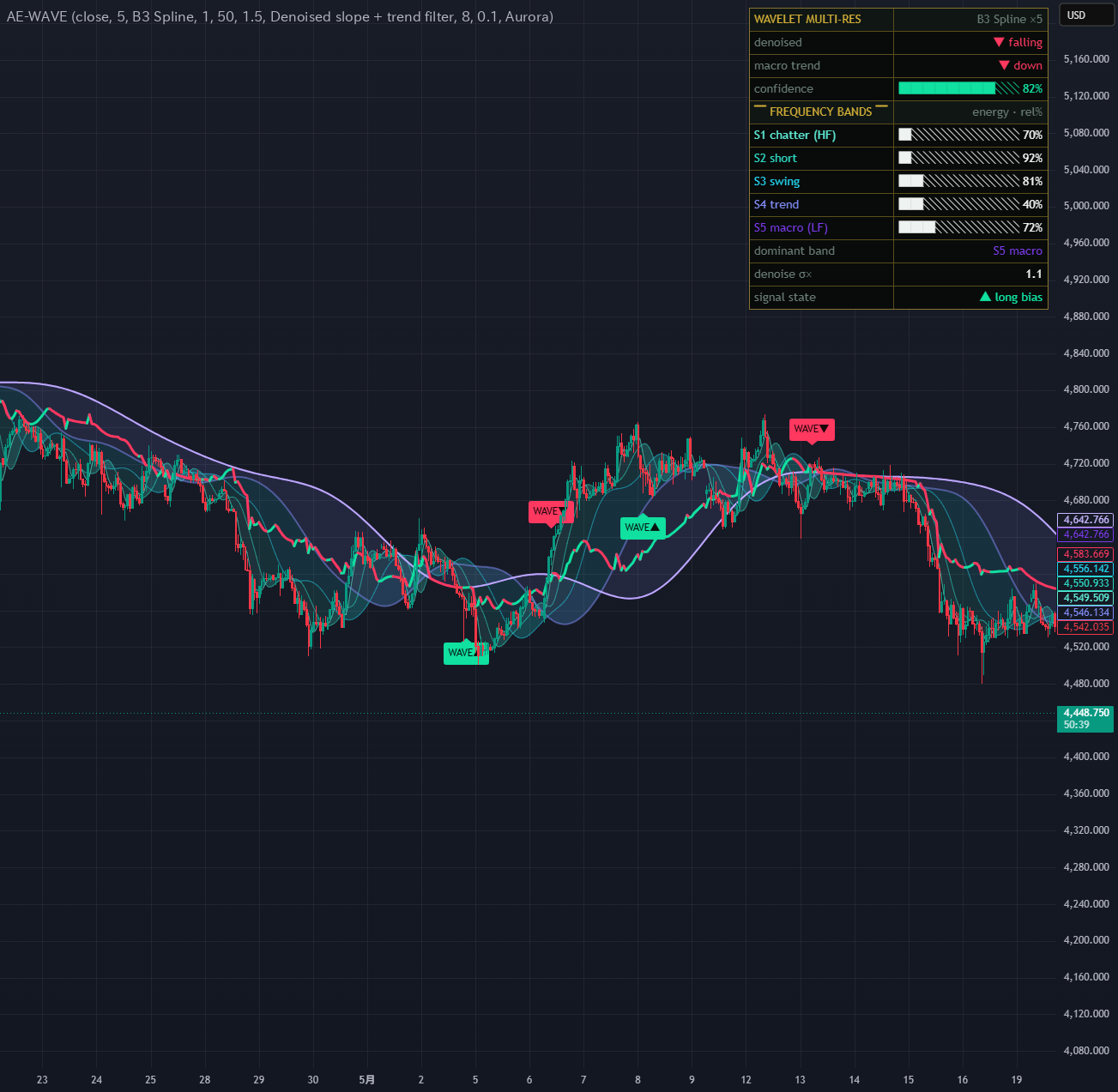Click the red WAVE▼ marker above date 13
1118x1092 pixels.
point(812,429)
